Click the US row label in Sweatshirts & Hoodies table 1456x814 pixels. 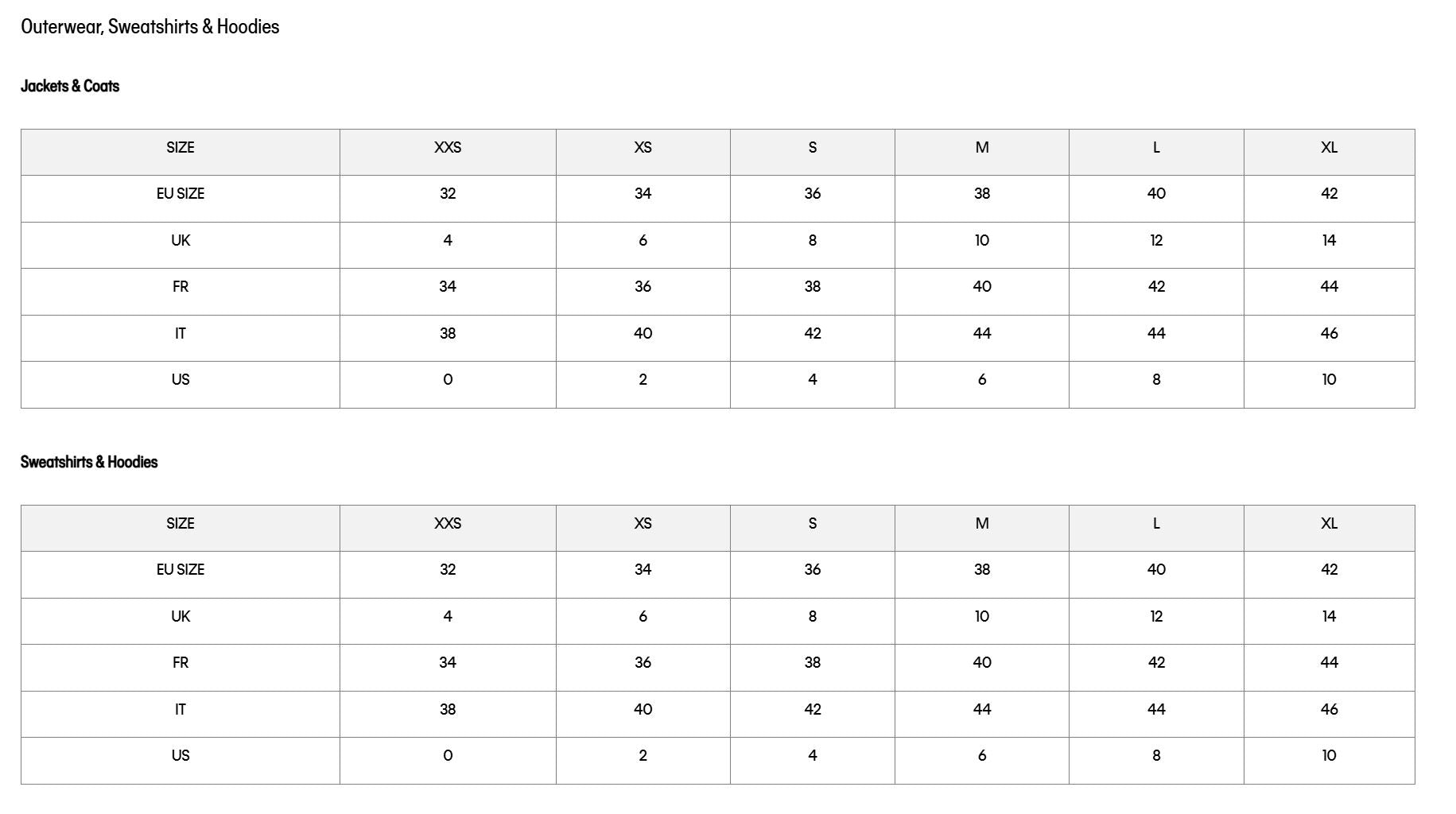coord(181,756)
